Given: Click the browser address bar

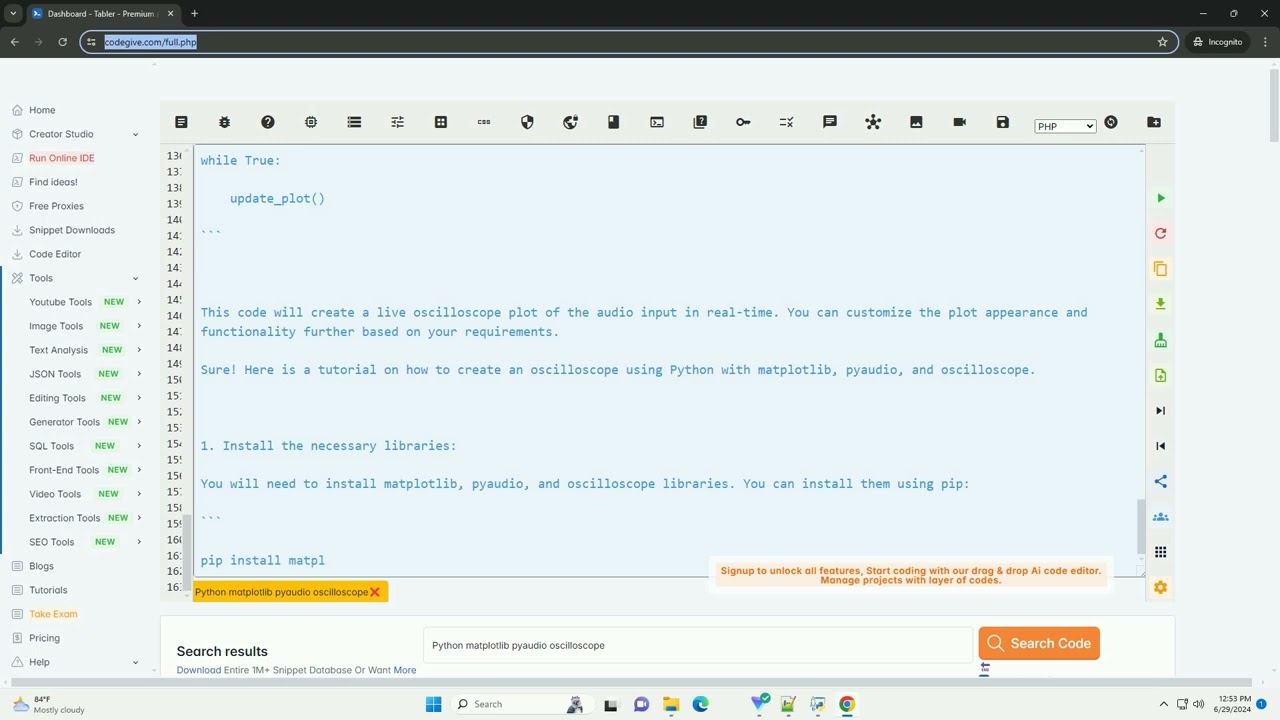Looking at the screenshot, I should [630, 42].
